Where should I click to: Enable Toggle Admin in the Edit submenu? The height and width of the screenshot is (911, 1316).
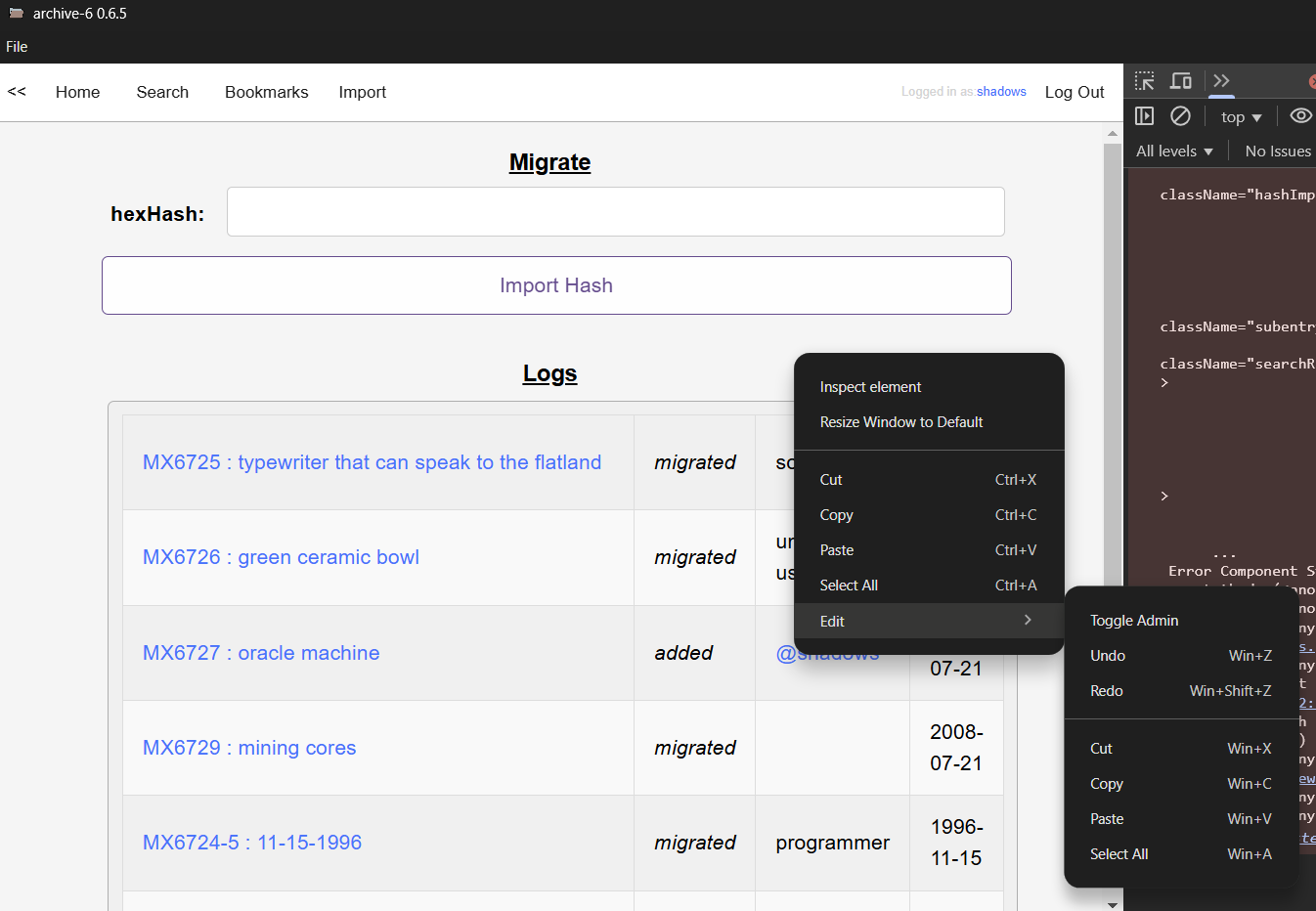tap(1134, 620)
